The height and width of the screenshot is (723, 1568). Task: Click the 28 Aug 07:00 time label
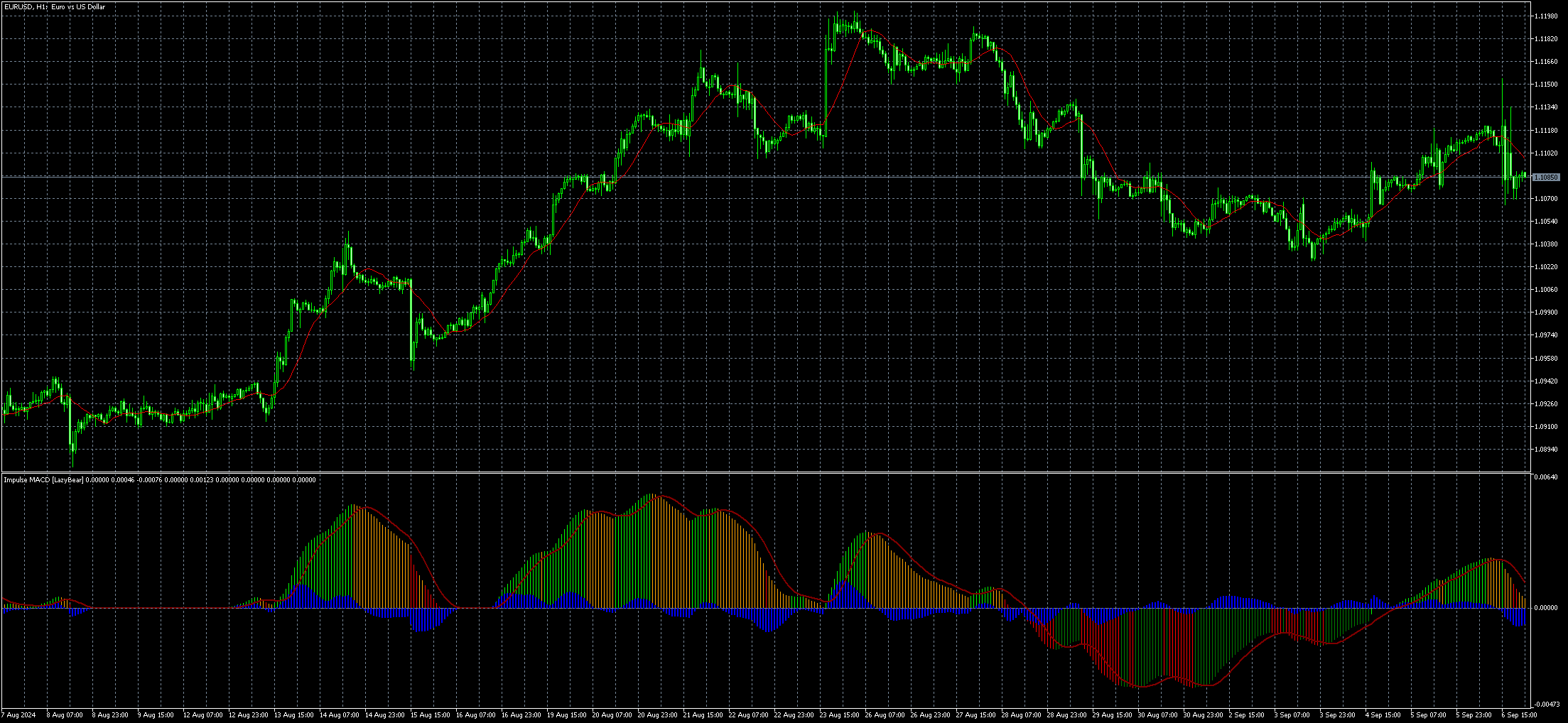(x=1022, y=715)
